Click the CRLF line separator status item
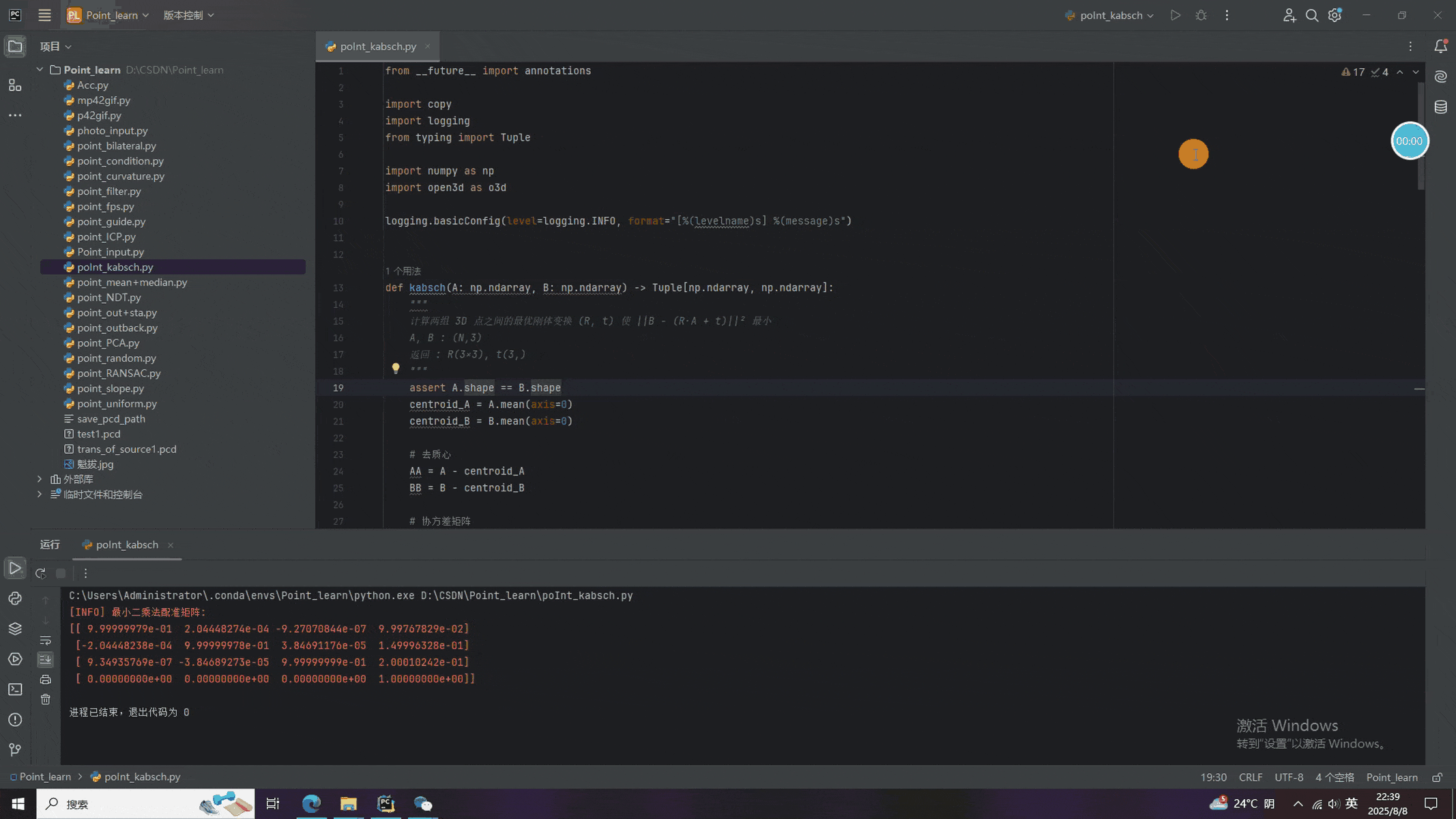The height and width of the screenshot is (819, 1456). click(1251, 777)
